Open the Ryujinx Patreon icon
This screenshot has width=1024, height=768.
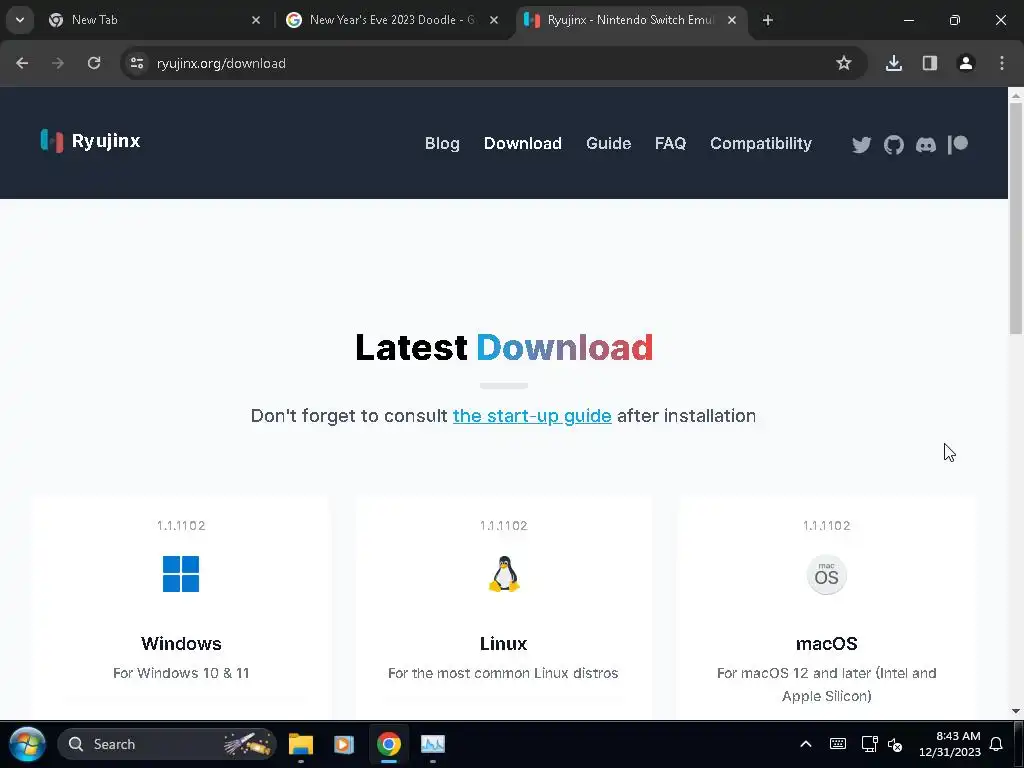(x=957, y=144)
